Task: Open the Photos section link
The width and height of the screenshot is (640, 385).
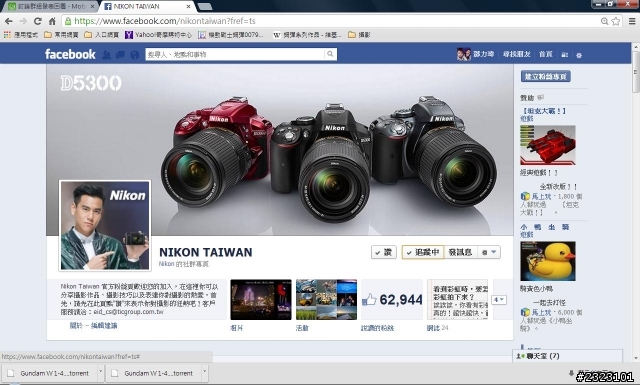Action: (236, 328)
